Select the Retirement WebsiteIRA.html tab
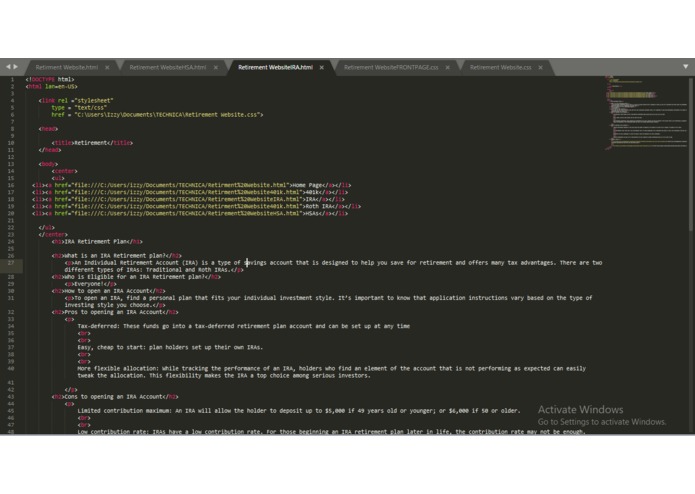The width and height of the screenshot is (695, 494). (275, 67)
